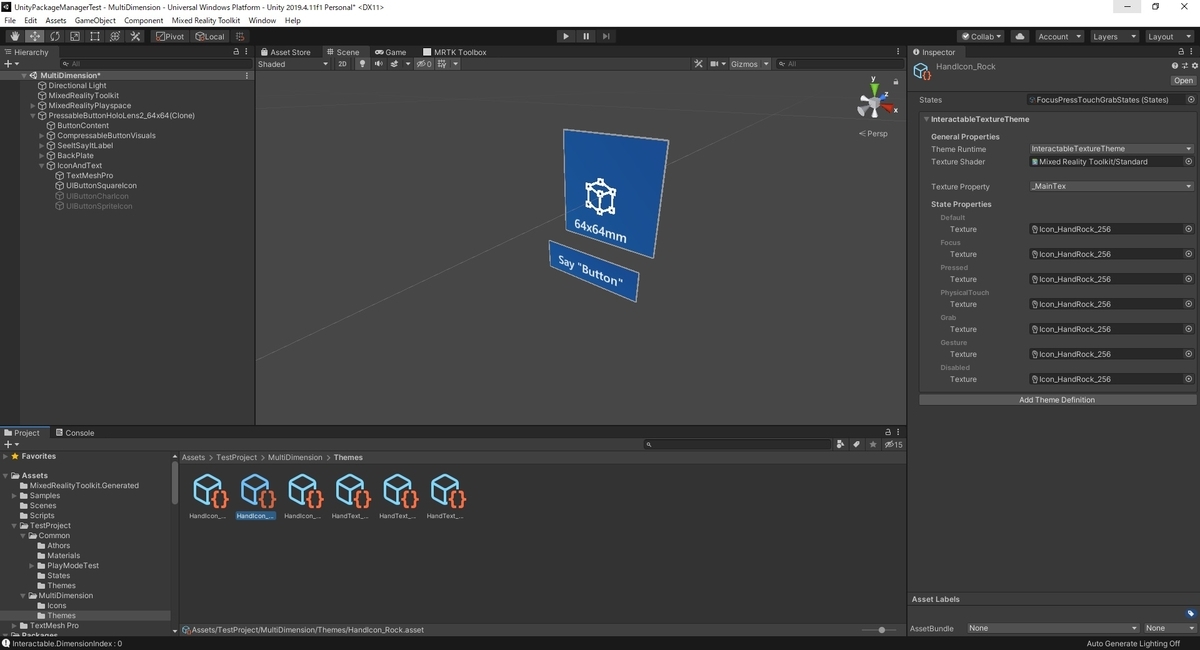Open the Mixed Reality Toolkit menu
This screenshot has width=1200, height=650.
[206, 20]
